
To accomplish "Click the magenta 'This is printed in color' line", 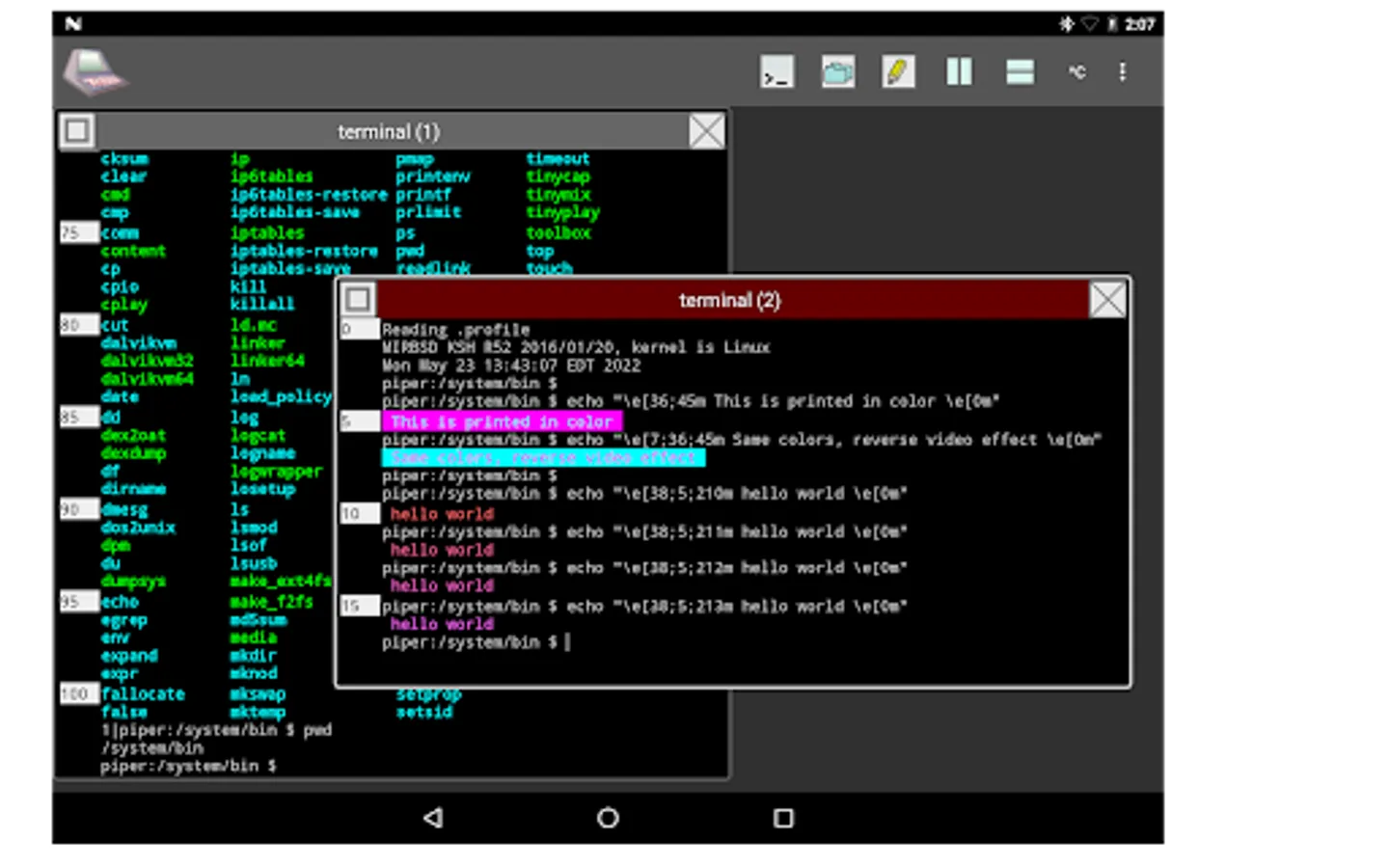I will click(x=502, y=421).
